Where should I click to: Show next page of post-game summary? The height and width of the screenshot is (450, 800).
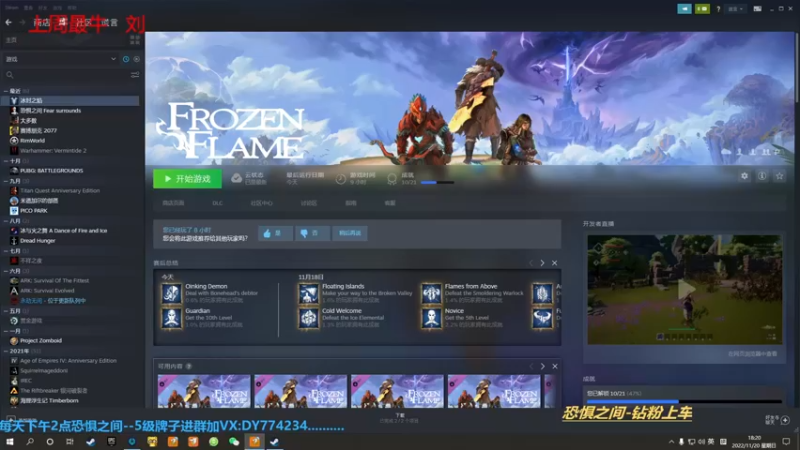point(542,263)
